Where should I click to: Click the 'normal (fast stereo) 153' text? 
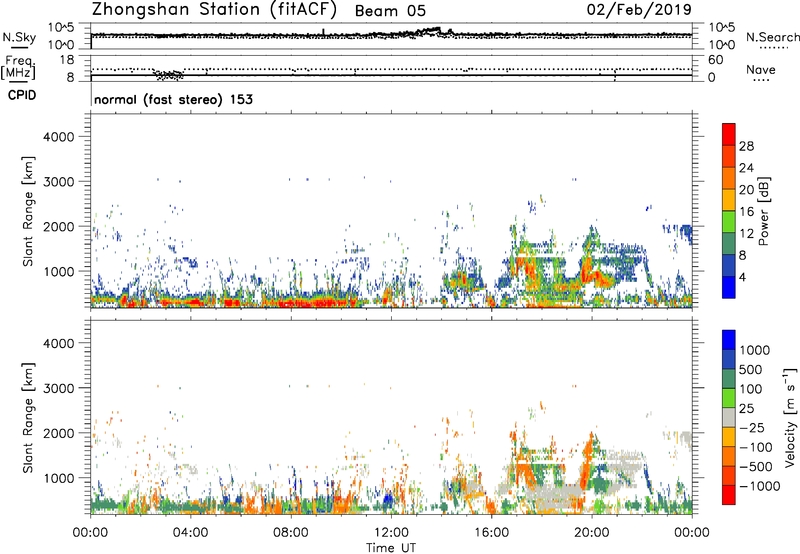click(x=173, y=99)
